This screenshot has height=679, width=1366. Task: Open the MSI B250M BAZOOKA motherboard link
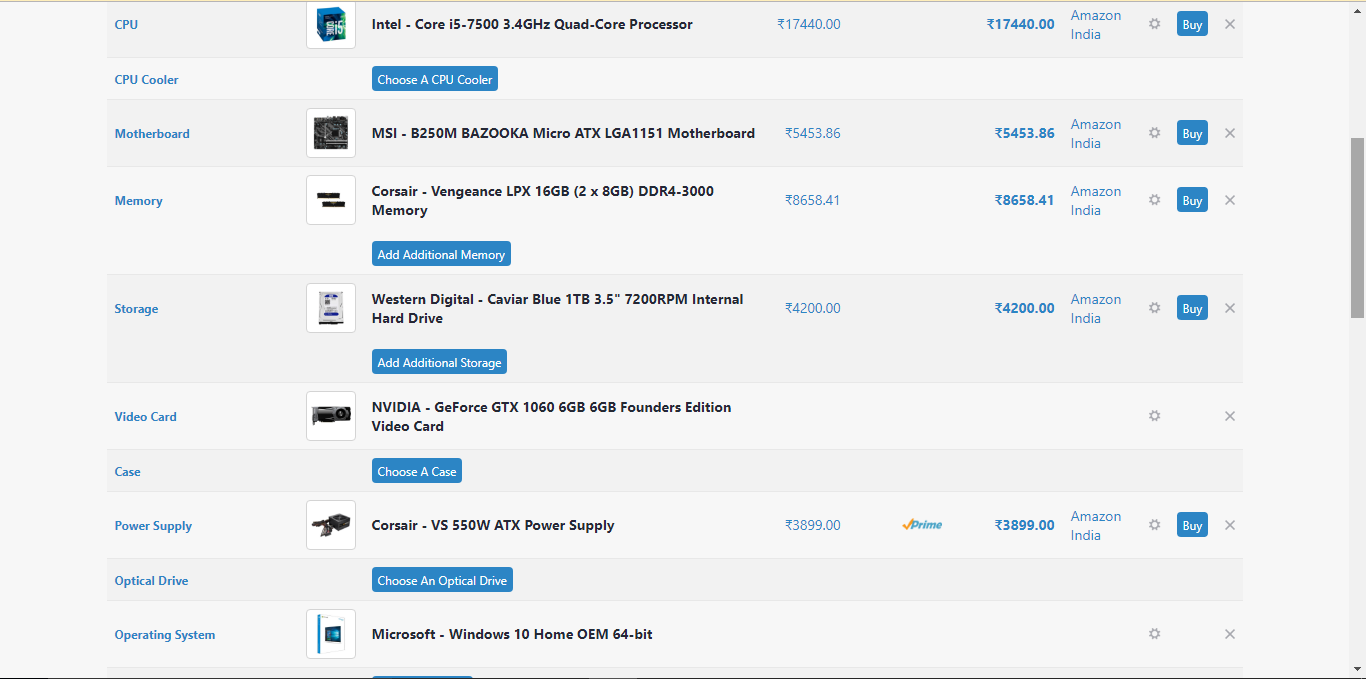click(563, 133)
